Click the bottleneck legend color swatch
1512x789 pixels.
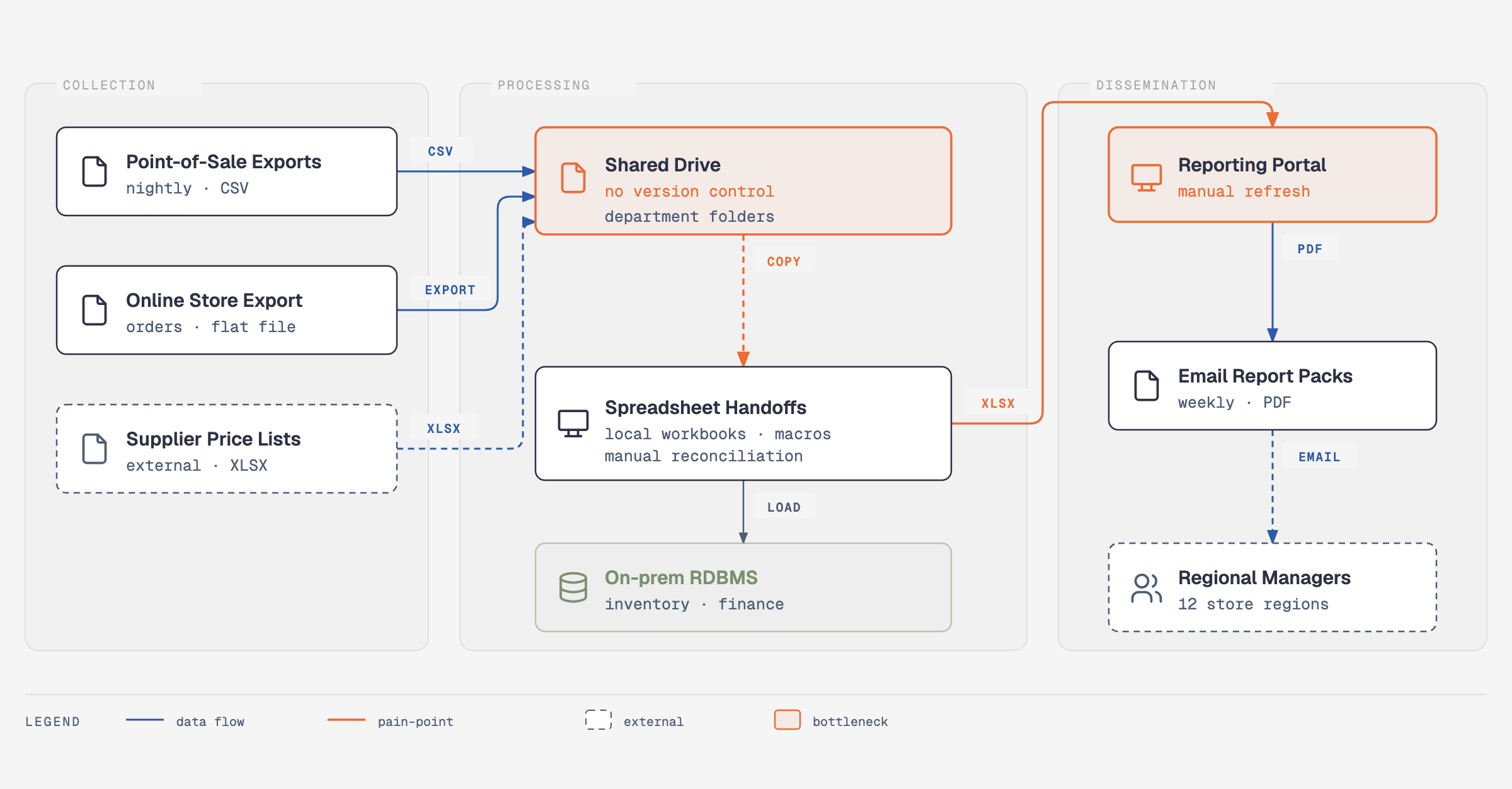click(787, 720)
